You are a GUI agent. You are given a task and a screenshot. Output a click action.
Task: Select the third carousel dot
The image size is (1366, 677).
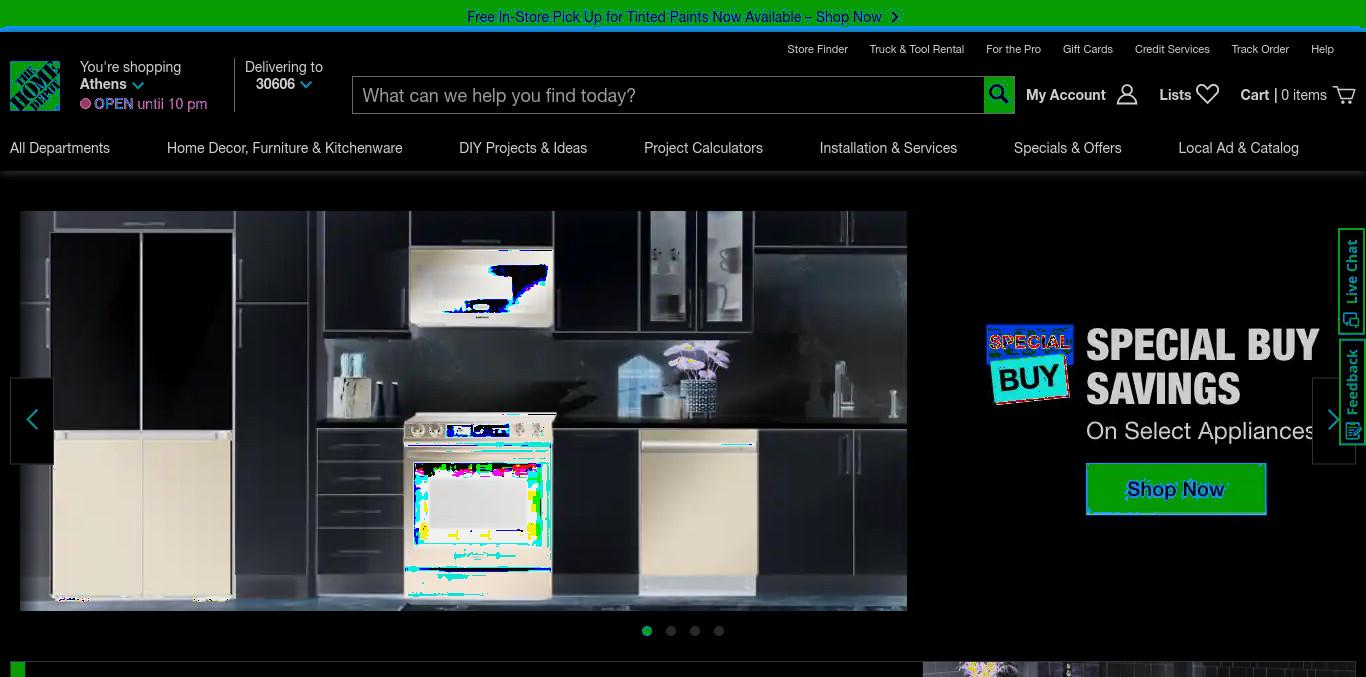coord(695,631)
